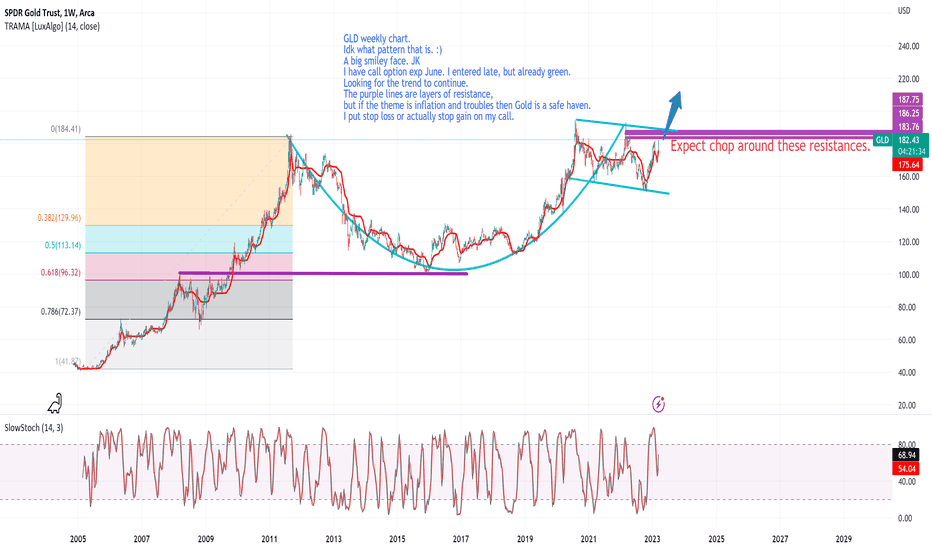Click the 2029 label on the time axis
This screenshot has height=550, width=932.
coord(843,539)
